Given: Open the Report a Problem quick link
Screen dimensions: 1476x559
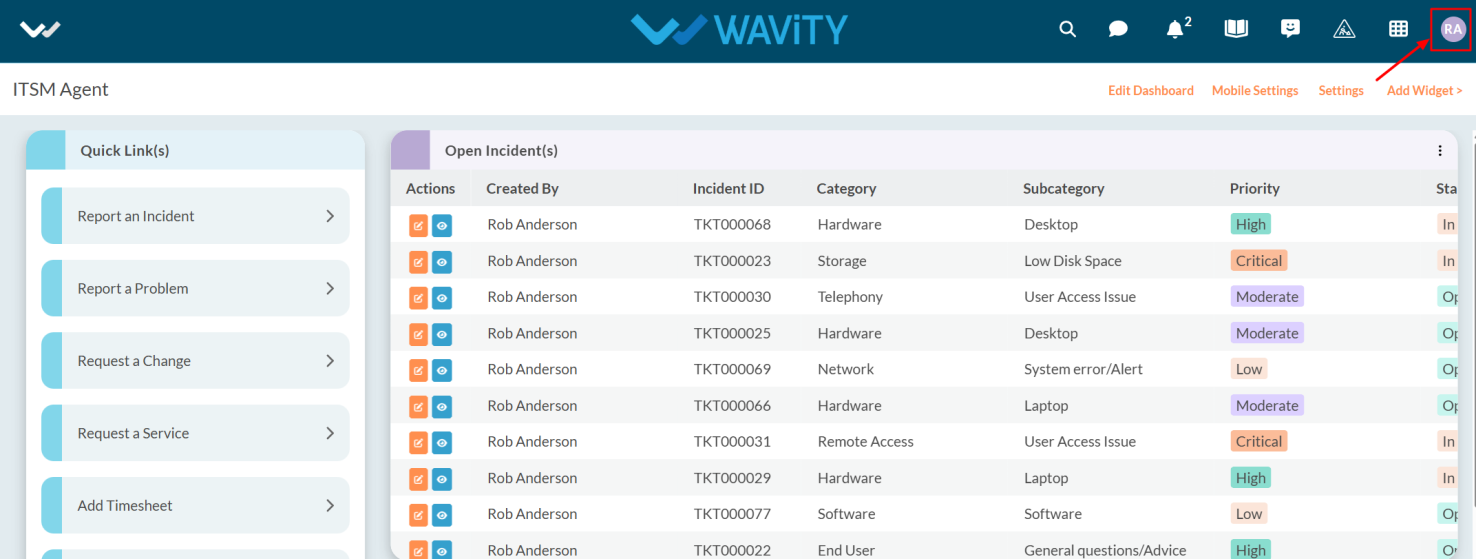Looking at the screenshot, I should (195, 288).
